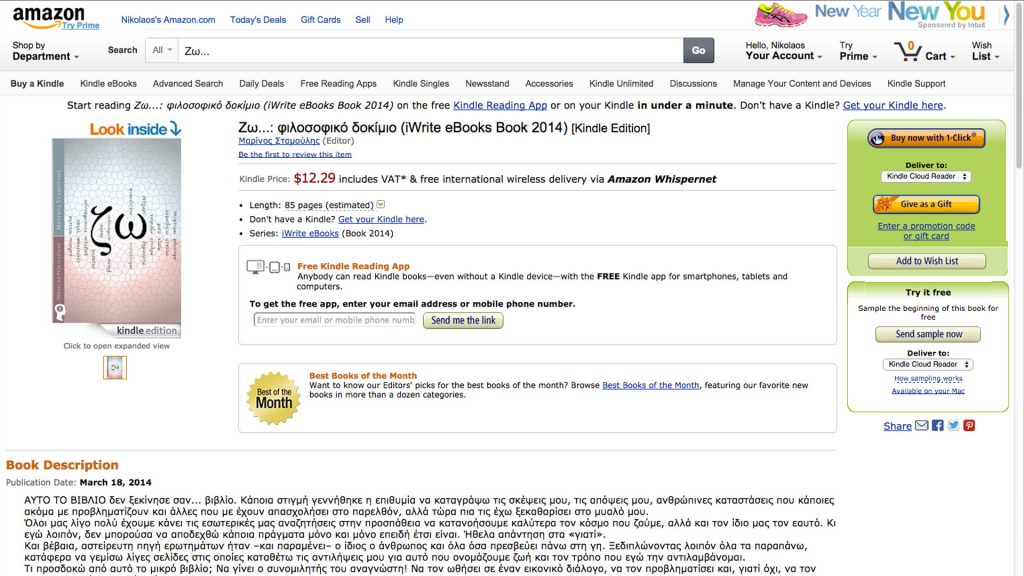Open Accessories tab
This screenshot has height=576, width=1024.
tap(549, 84)
